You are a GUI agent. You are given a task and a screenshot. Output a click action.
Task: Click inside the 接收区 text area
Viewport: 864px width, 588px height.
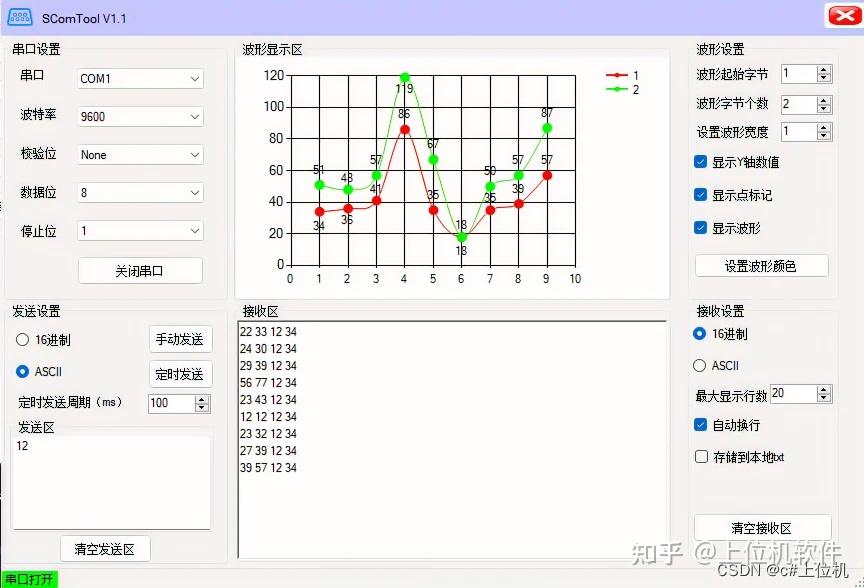tap(452, 439)
